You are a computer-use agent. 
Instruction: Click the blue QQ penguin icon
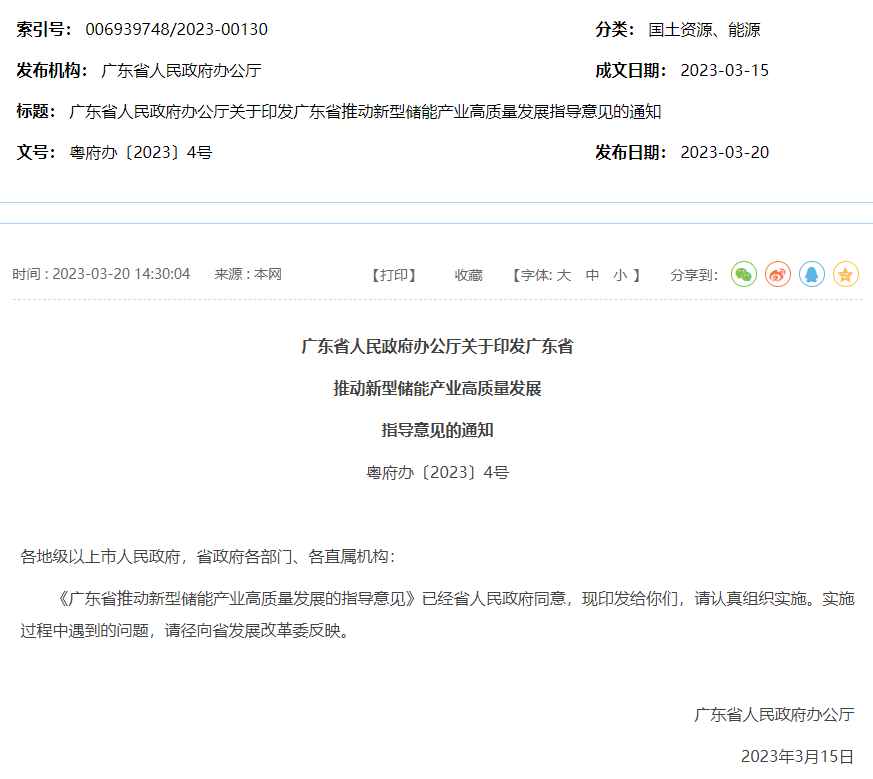811,274
